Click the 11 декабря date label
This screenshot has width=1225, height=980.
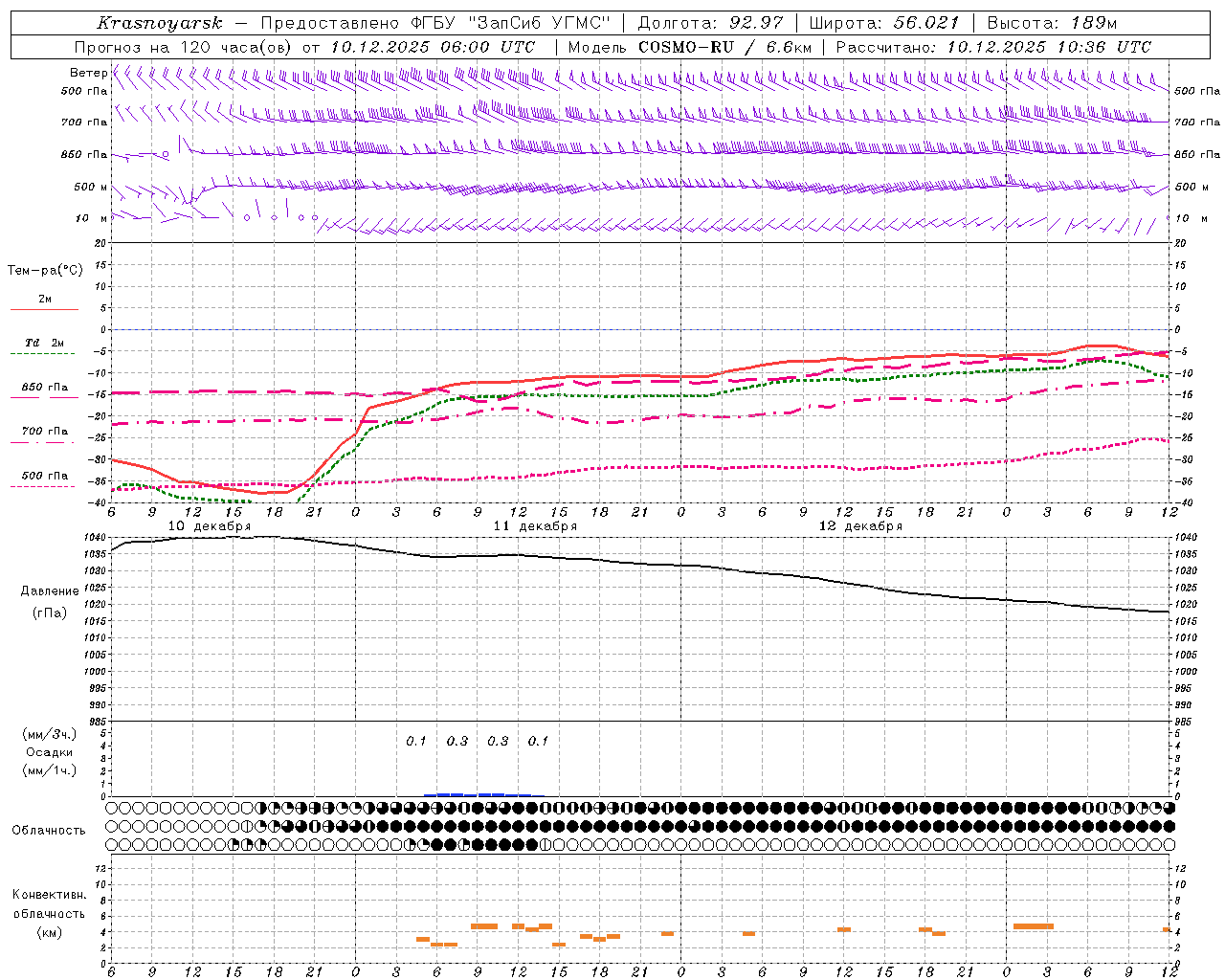click(535, 526)
